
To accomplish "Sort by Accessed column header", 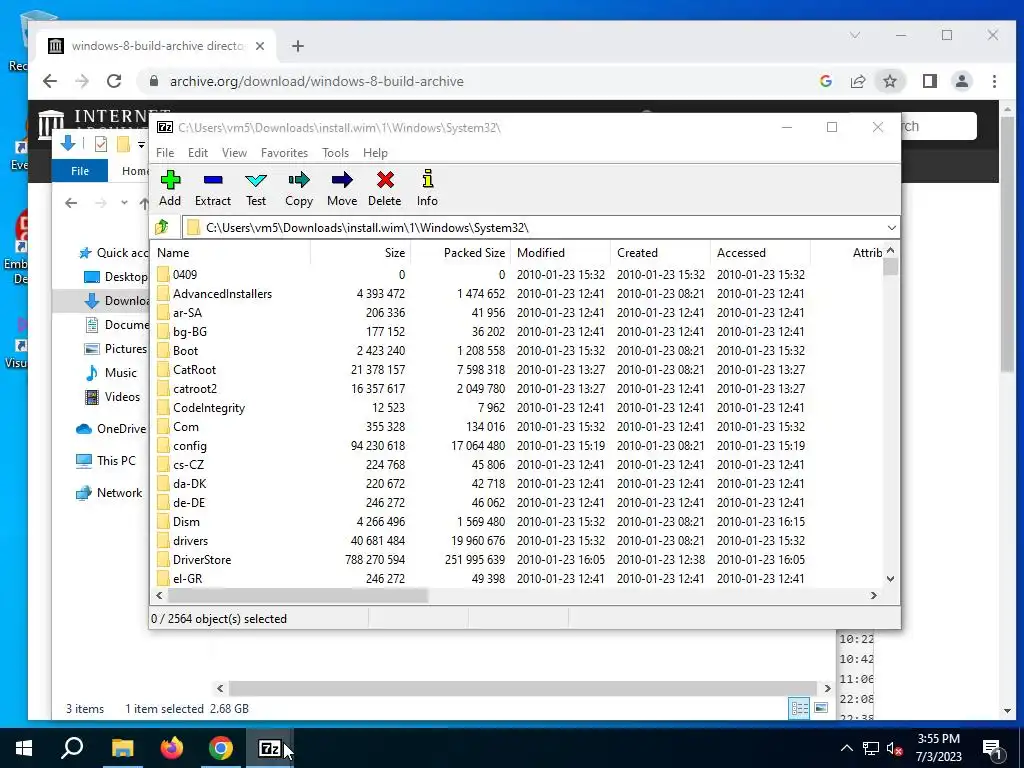I will click(760, 253).
